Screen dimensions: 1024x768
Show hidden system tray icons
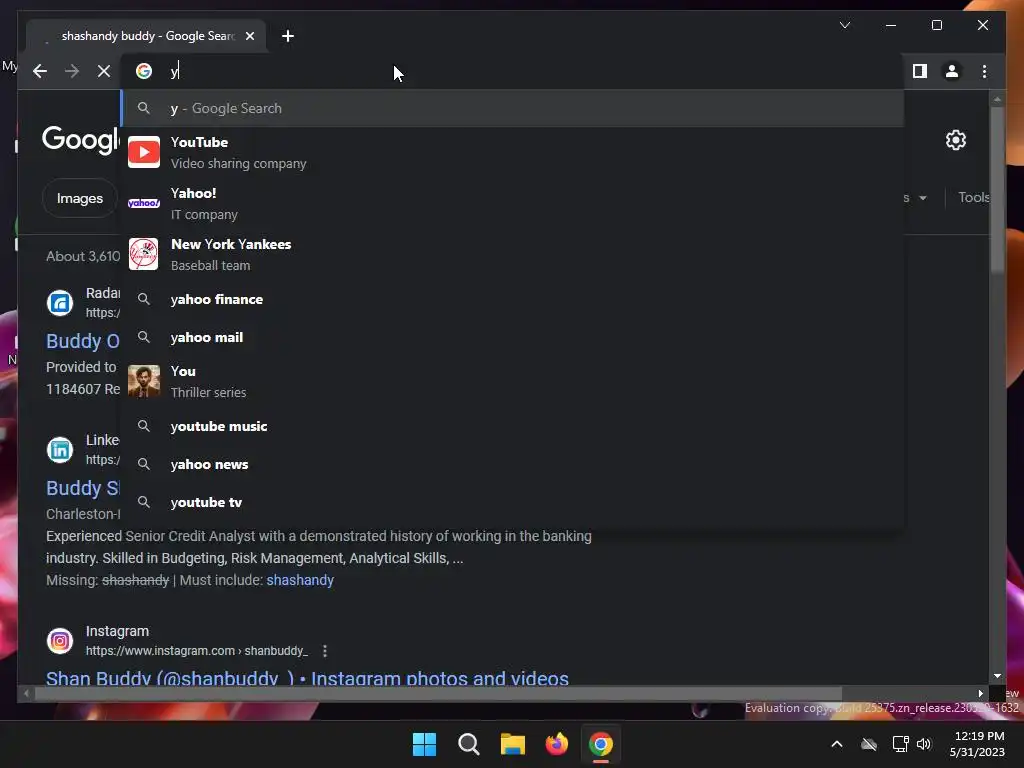[x=837, y=744]
